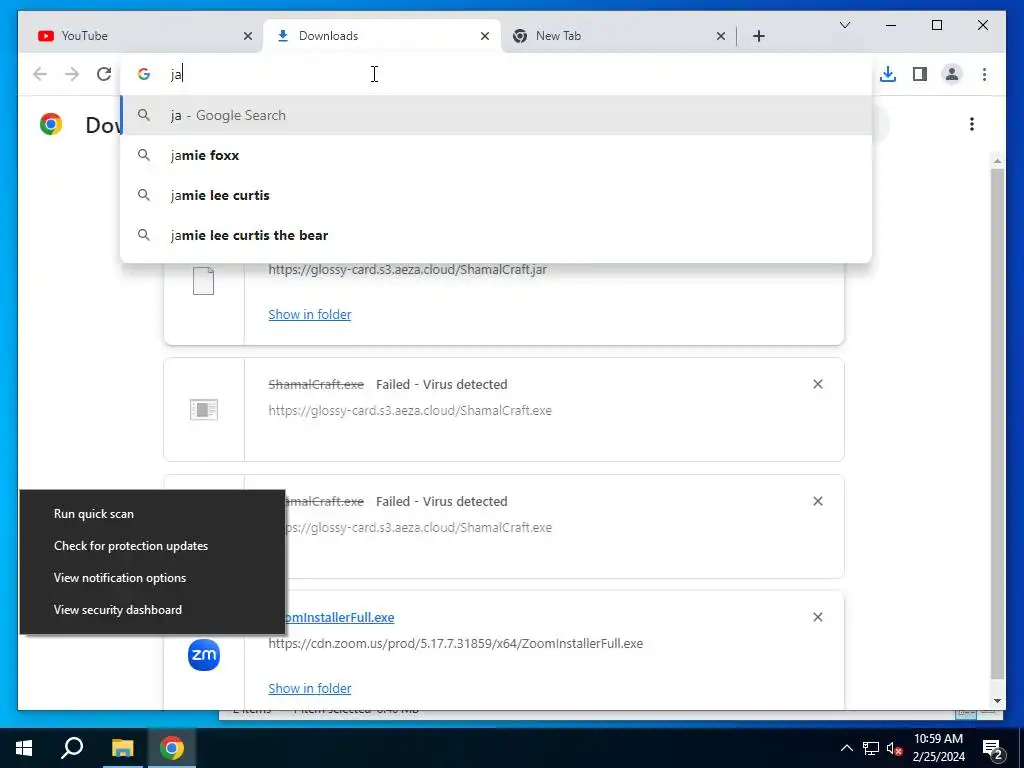1024x768 pixels.
Task: Choose 'ja - Google Search' suggestion
Action: pyautogui.click(x=496, y=116)
